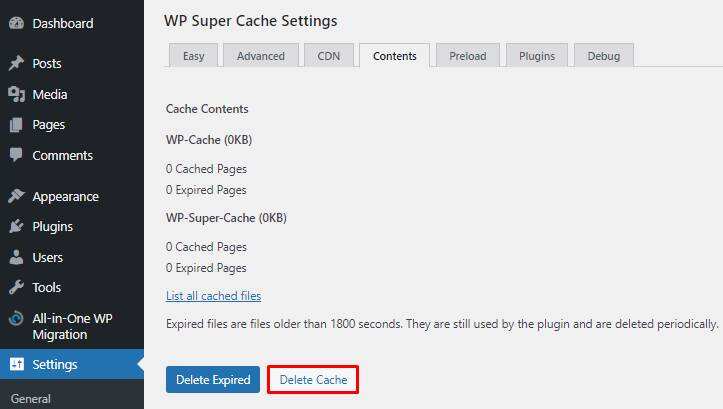Select the Settings menu item

55,364
